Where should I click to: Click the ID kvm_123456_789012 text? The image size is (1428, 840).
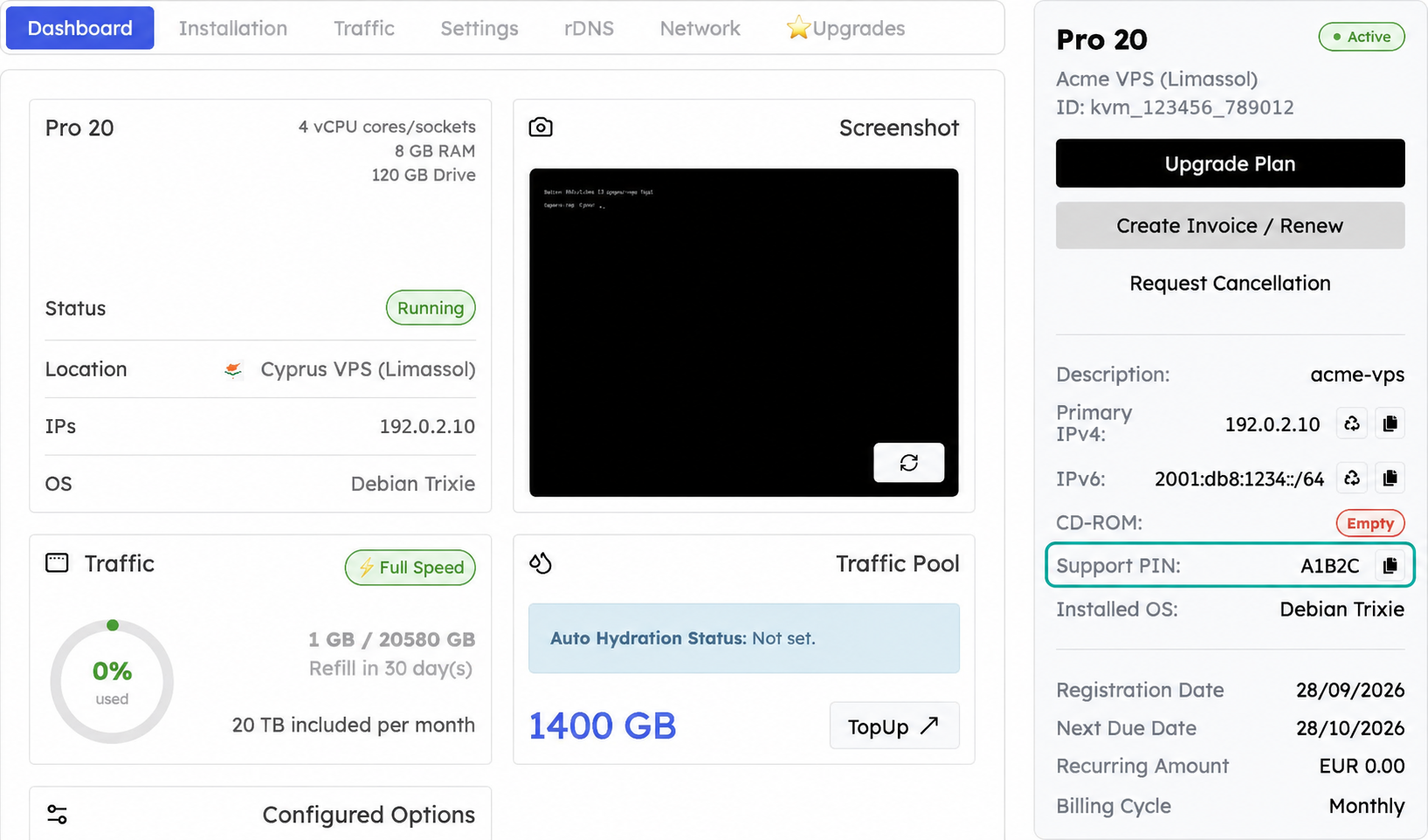(x=1175, y=107)
